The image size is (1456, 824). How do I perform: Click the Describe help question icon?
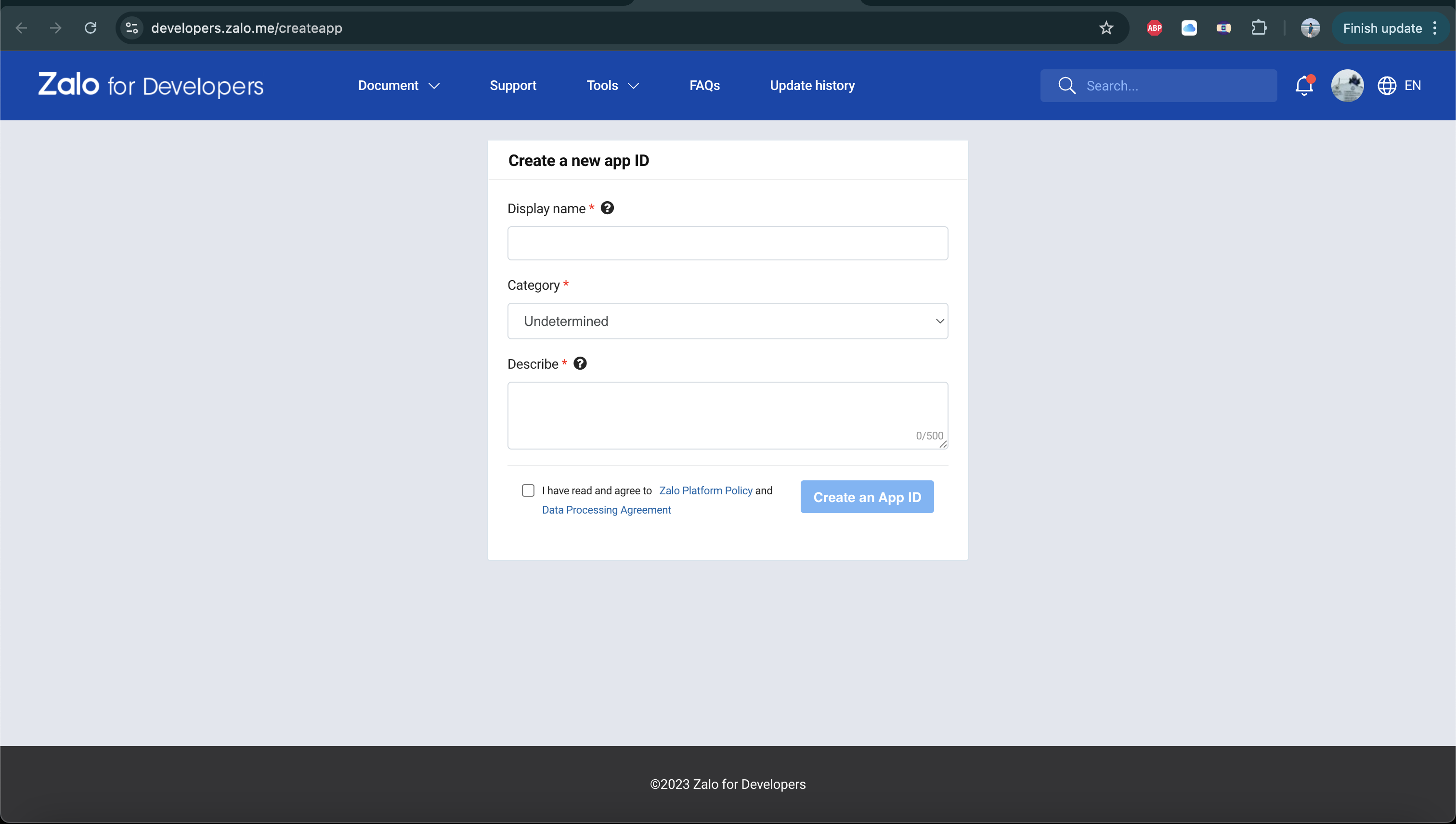tap(580, 363)
